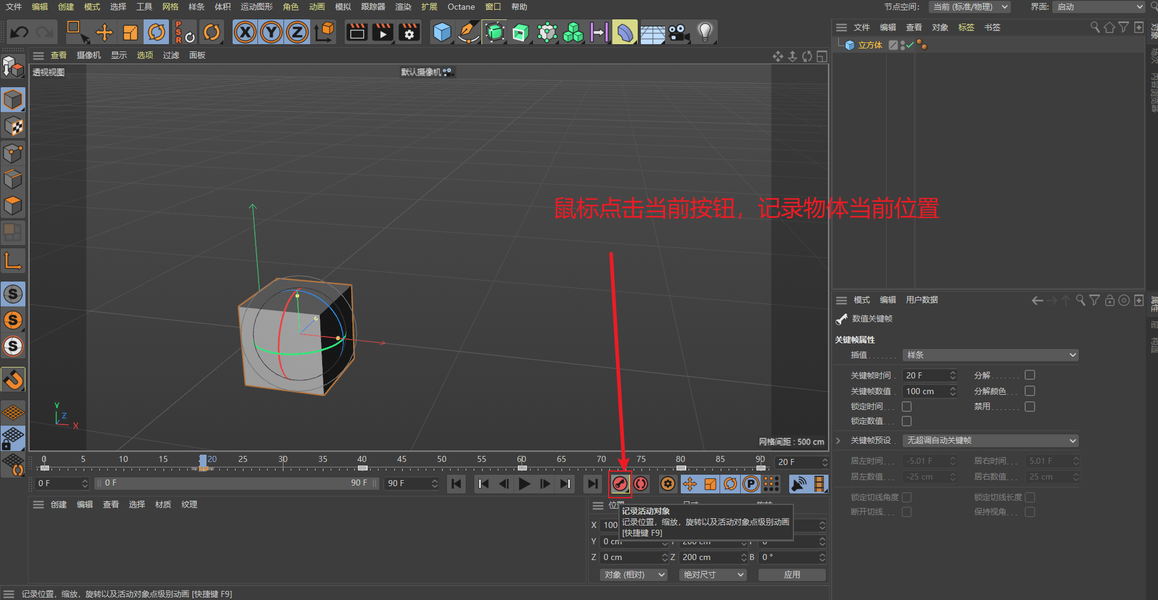Check the 锁定时间 checkbox
The width and height of the screenshot is (1158, 600).
pyautogui.click(x=907, y=406)
